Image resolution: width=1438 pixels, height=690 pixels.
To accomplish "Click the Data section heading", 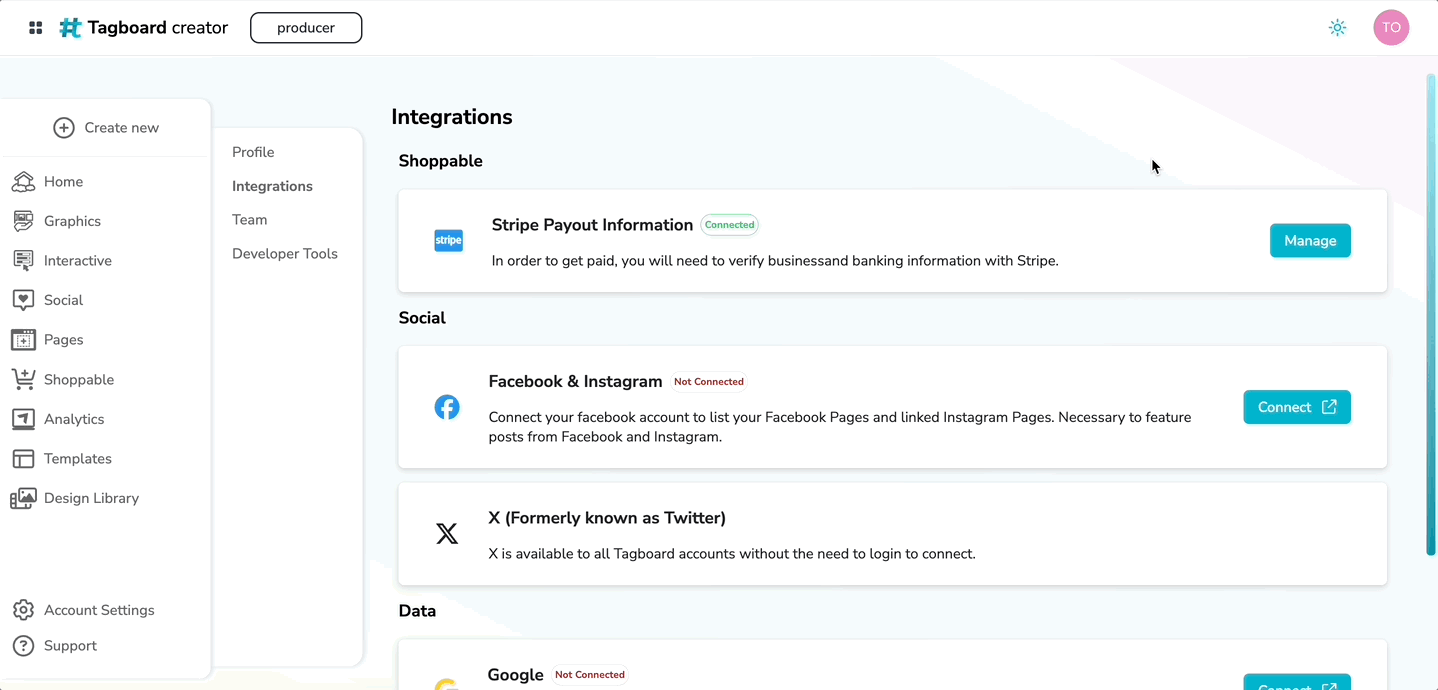I will [417, 611].
